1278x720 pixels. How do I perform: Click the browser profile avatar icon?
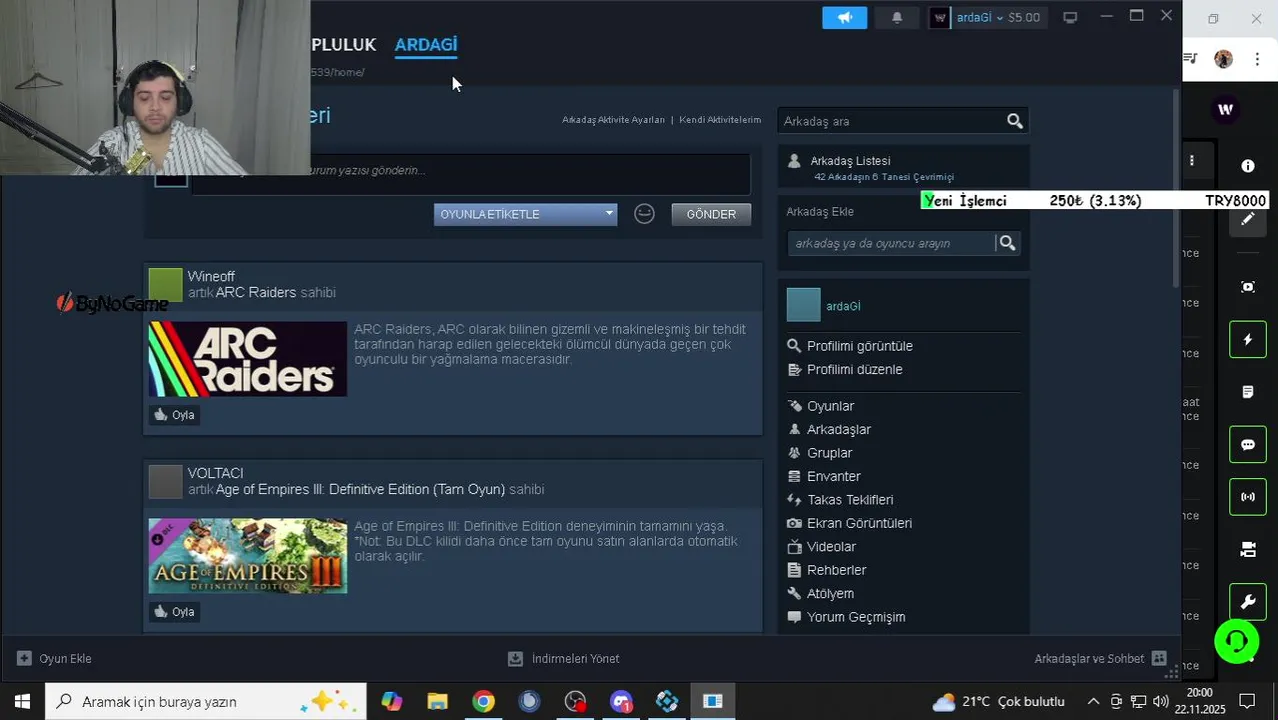point(1224,59)
